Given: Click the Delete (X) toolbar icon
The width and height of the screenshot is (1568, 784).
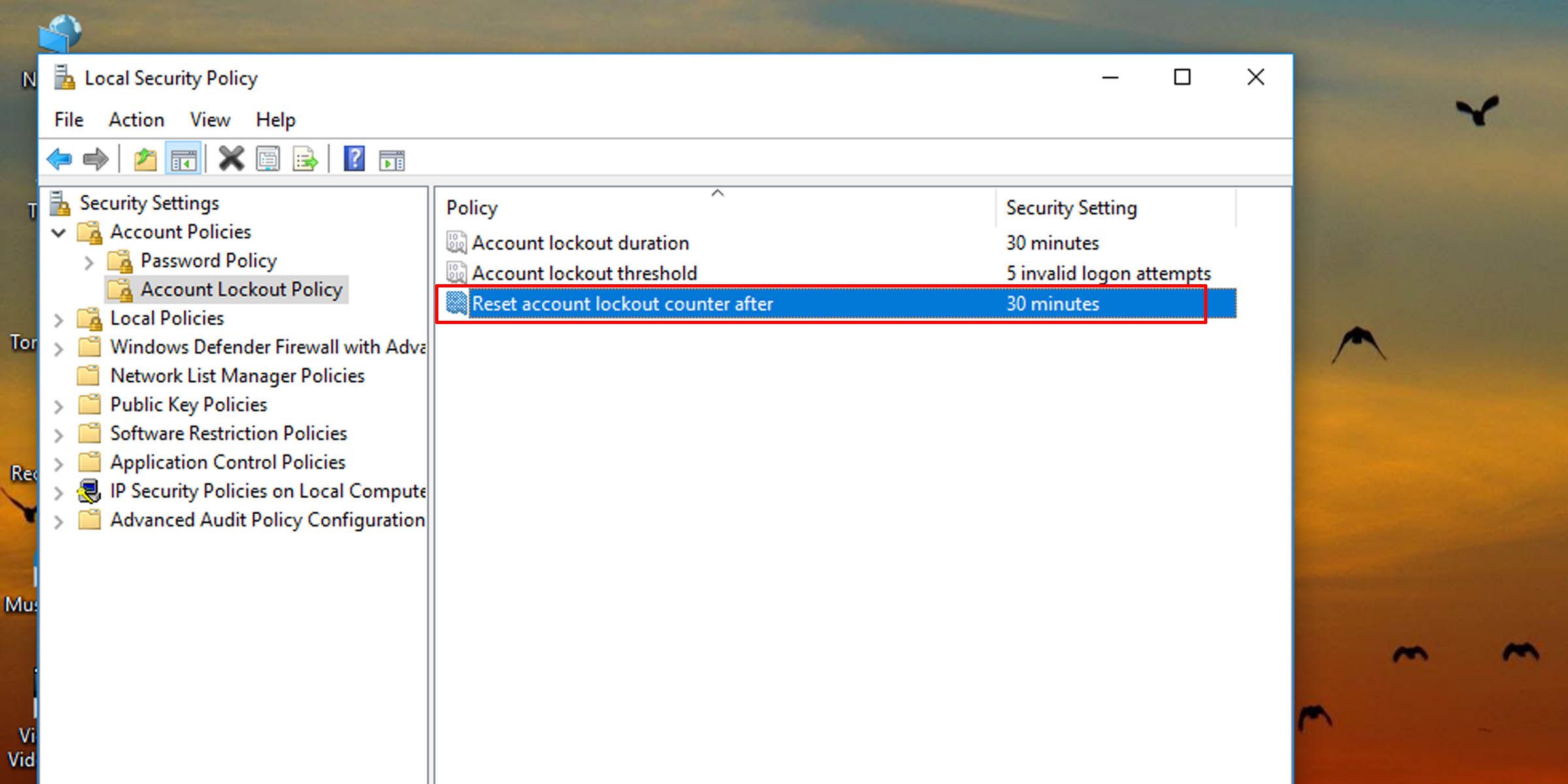Looking at the screenshot, I should pos(232,158).
